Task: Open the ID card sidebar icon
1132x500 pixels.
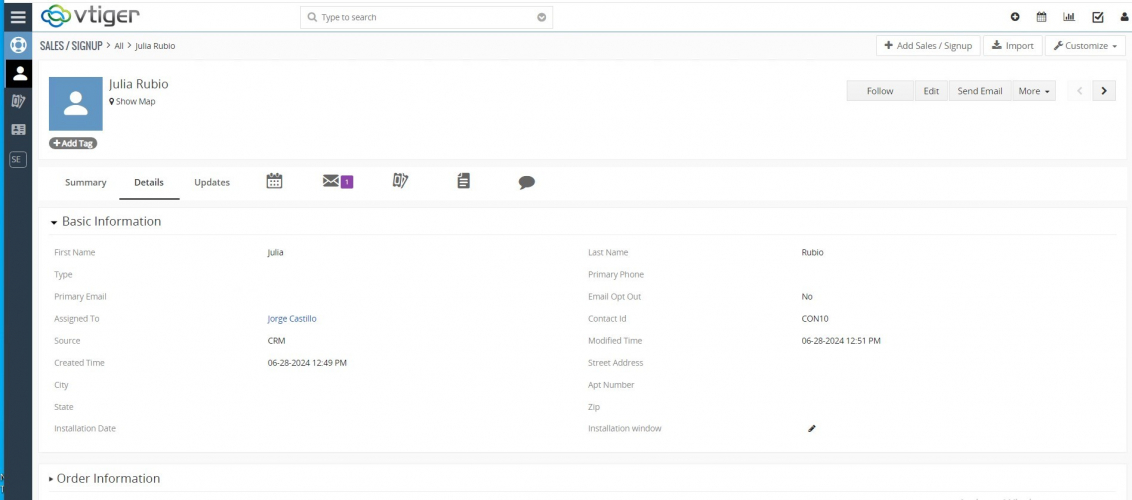Action: click(19, 130)
